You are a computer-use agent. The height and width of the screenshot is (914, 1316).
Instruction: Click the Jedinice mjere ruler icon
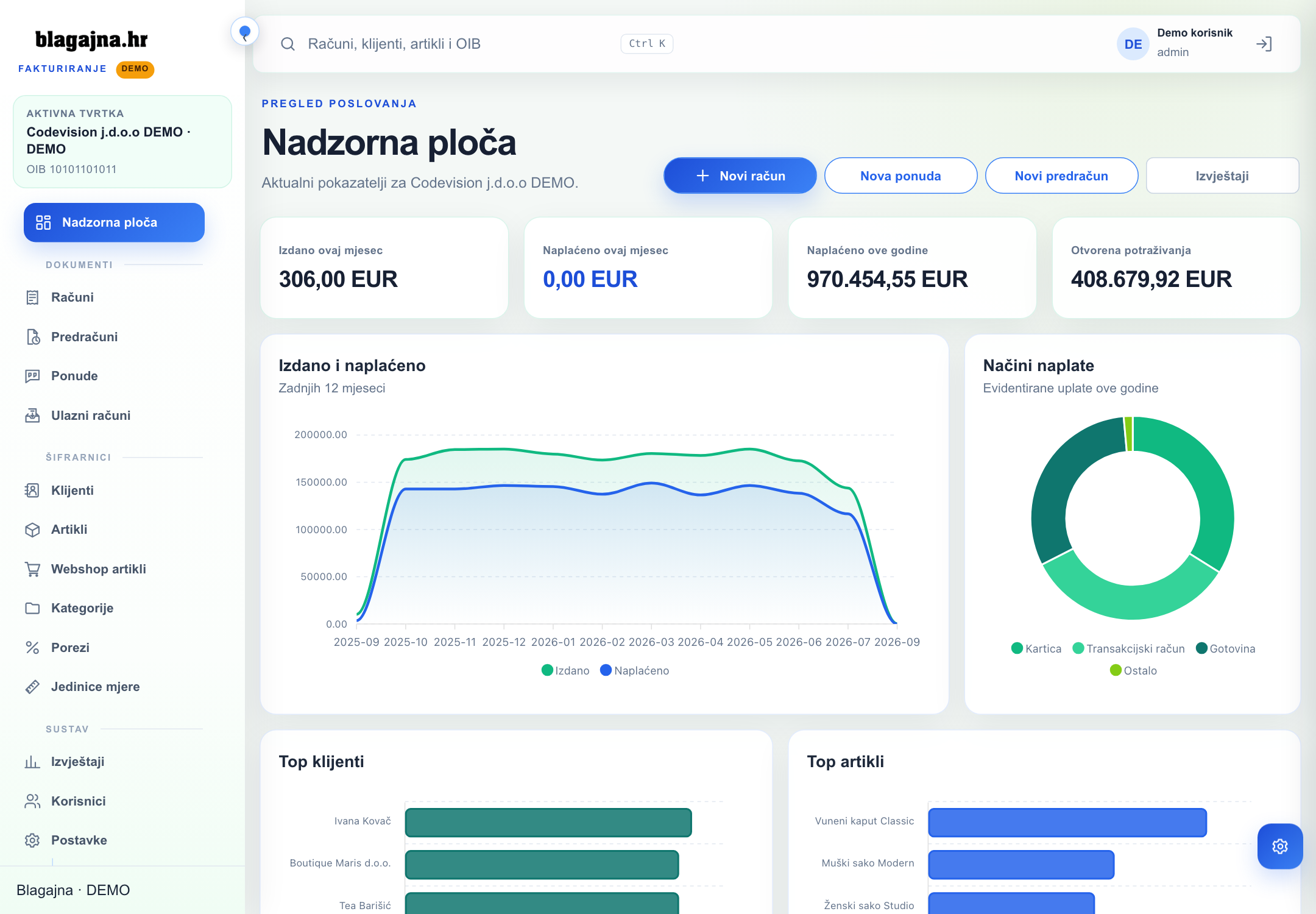pyautogui.click(x=32, y=687)
